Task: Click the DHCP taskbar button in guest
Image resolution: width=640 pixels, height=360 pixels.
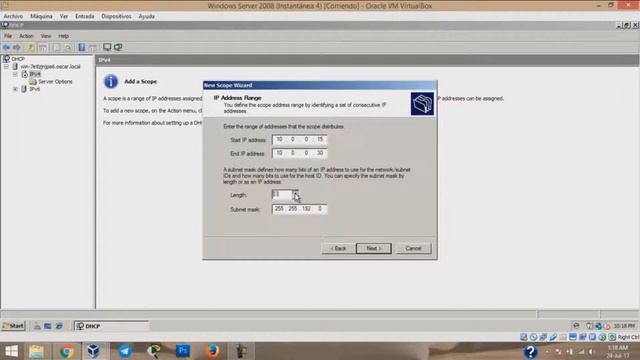Action: coord(111,326)
